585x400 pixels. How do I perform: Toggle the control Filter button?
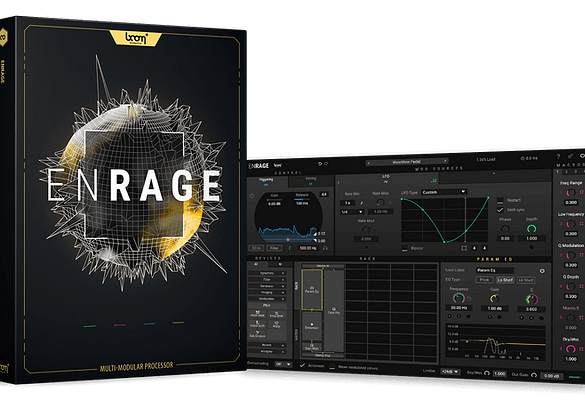click(274, 248)
